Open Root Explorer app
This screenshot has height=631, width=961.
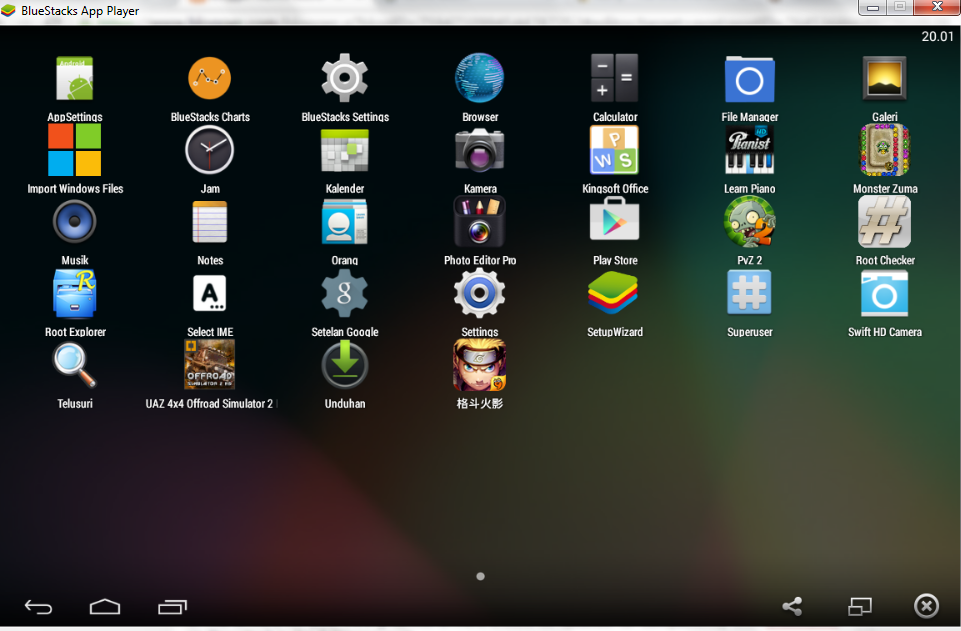point(75,294)
